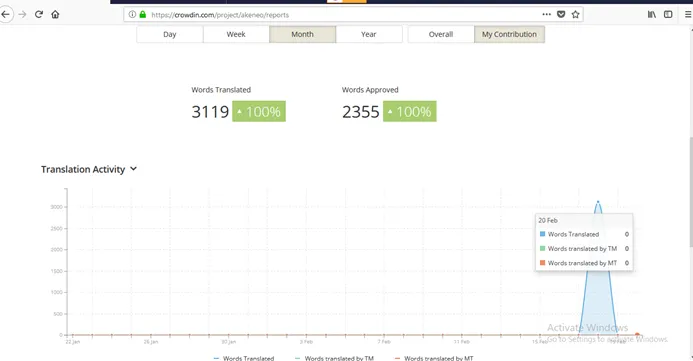693x361 pixels.
Task: Toggle the Overall report view
Action: [441, 34]
